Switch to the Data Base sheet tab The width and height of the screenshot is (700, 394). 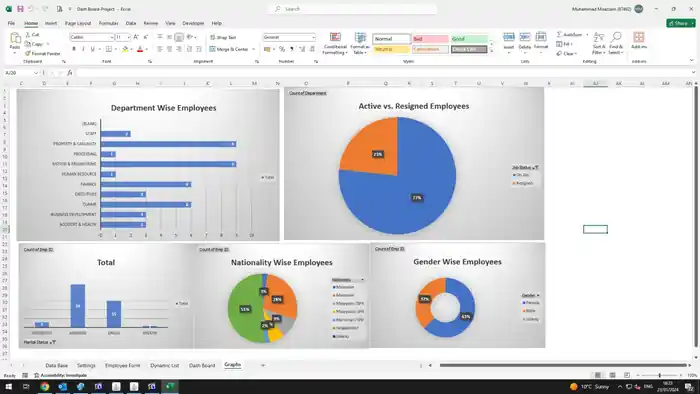(x=56, y=365)
